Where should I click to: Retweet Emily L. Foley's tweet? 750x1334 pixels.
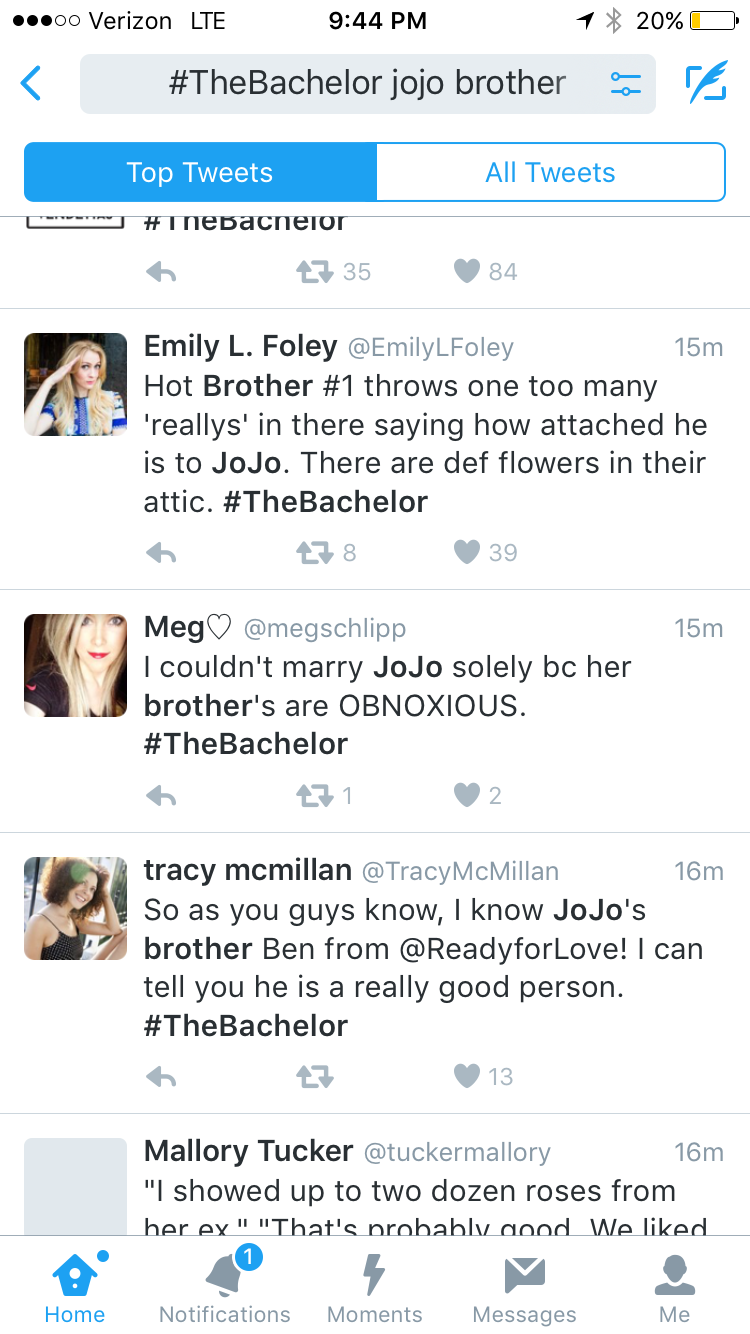click(x=313, y=553)
